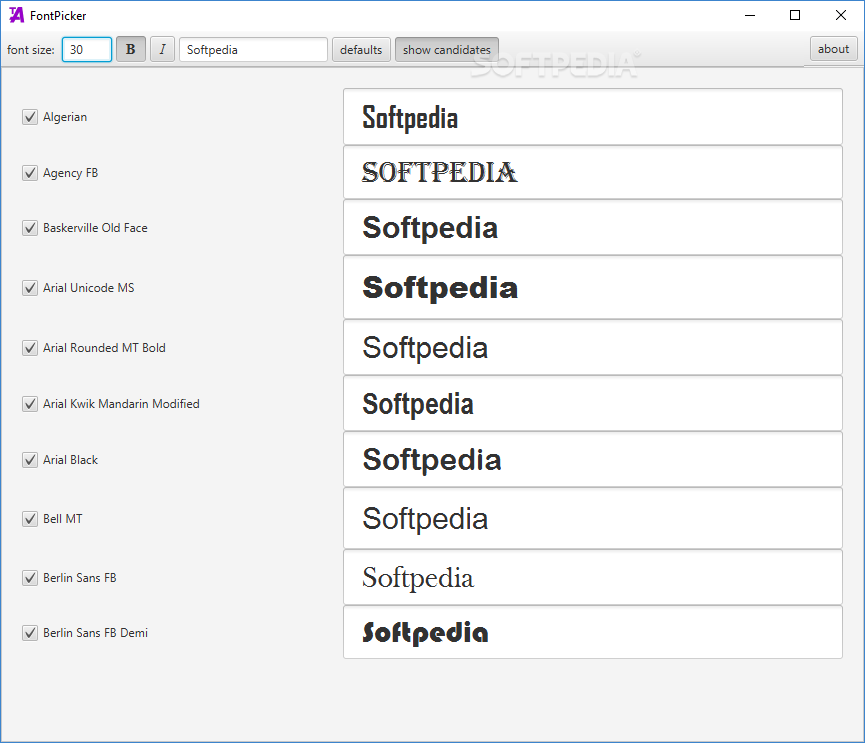Image resolution: width=865 pixels, height=743 pixels.
Task: Uncheck the Algerian font checkbox
Action: coord(30,117)
